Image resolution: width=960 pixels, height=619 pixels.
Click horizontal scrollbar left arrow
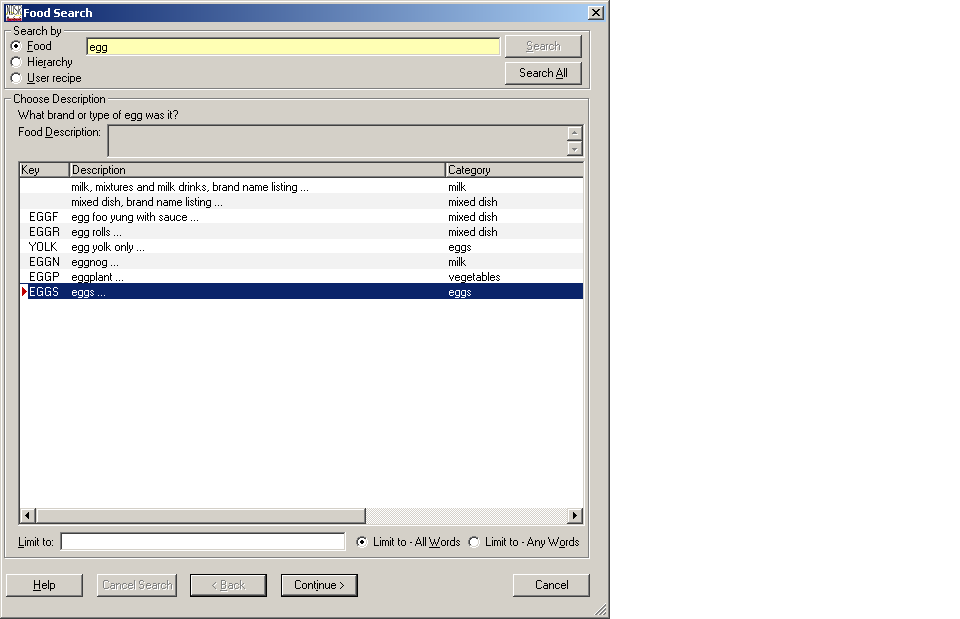[x=27, y=516]
